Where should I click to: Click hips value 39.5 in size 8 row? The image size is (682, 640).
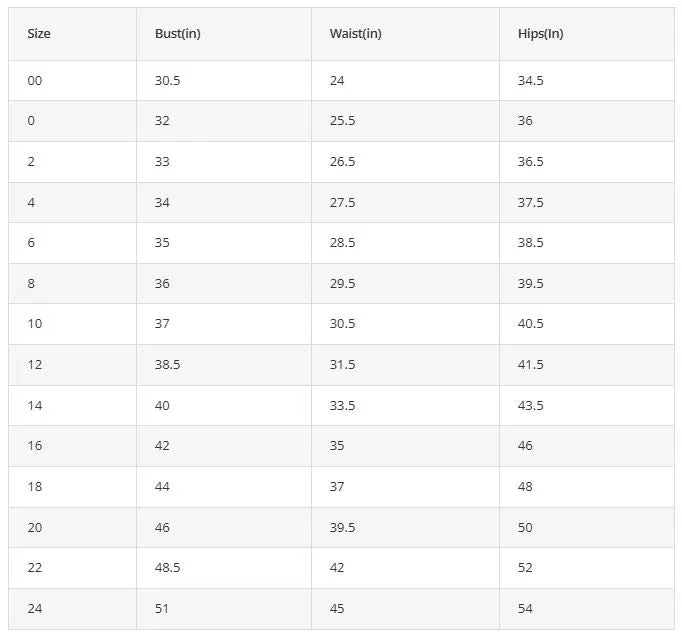530,283
